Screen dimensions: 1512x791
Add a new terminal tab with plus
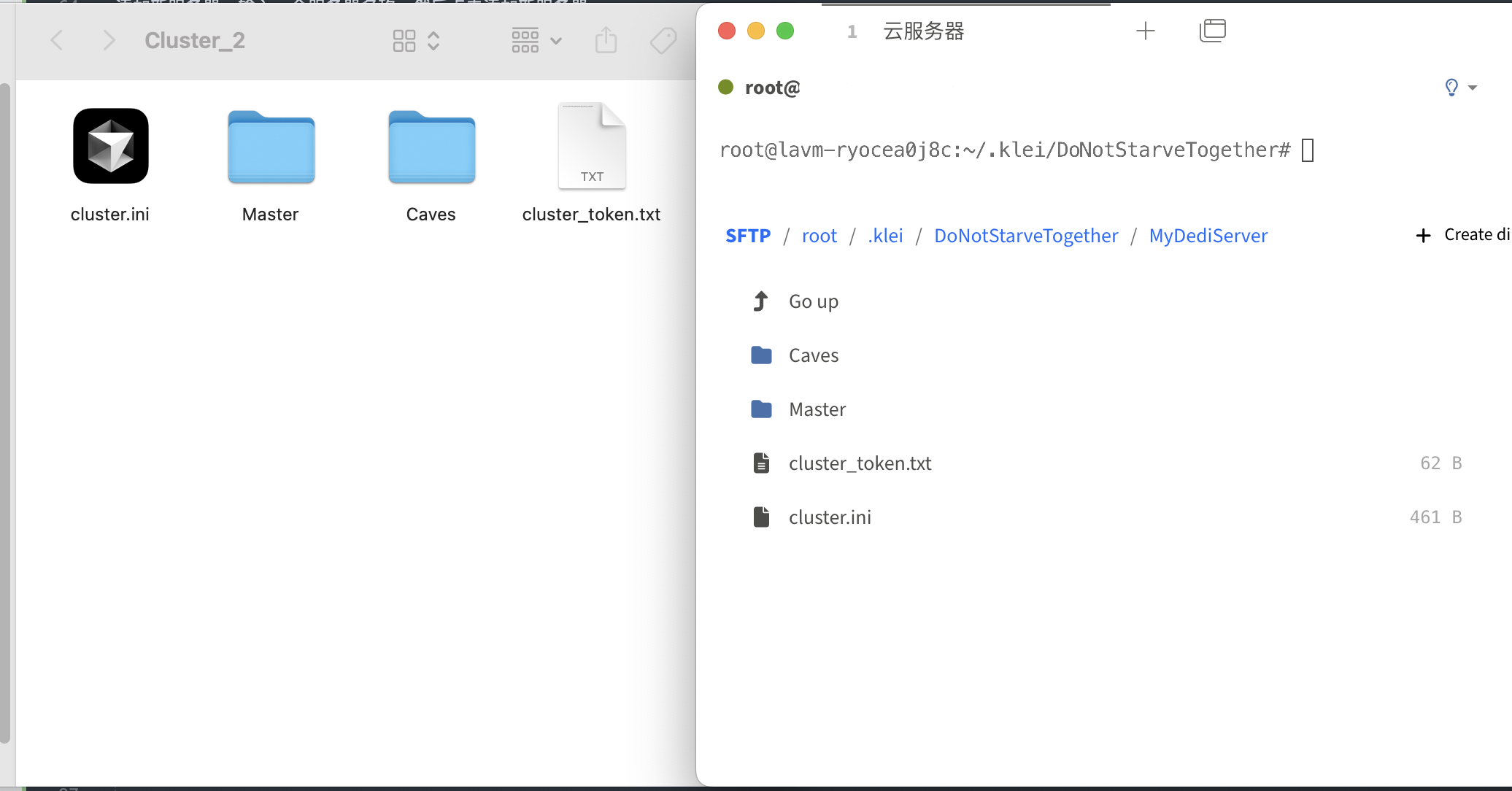pos(1145,31)
